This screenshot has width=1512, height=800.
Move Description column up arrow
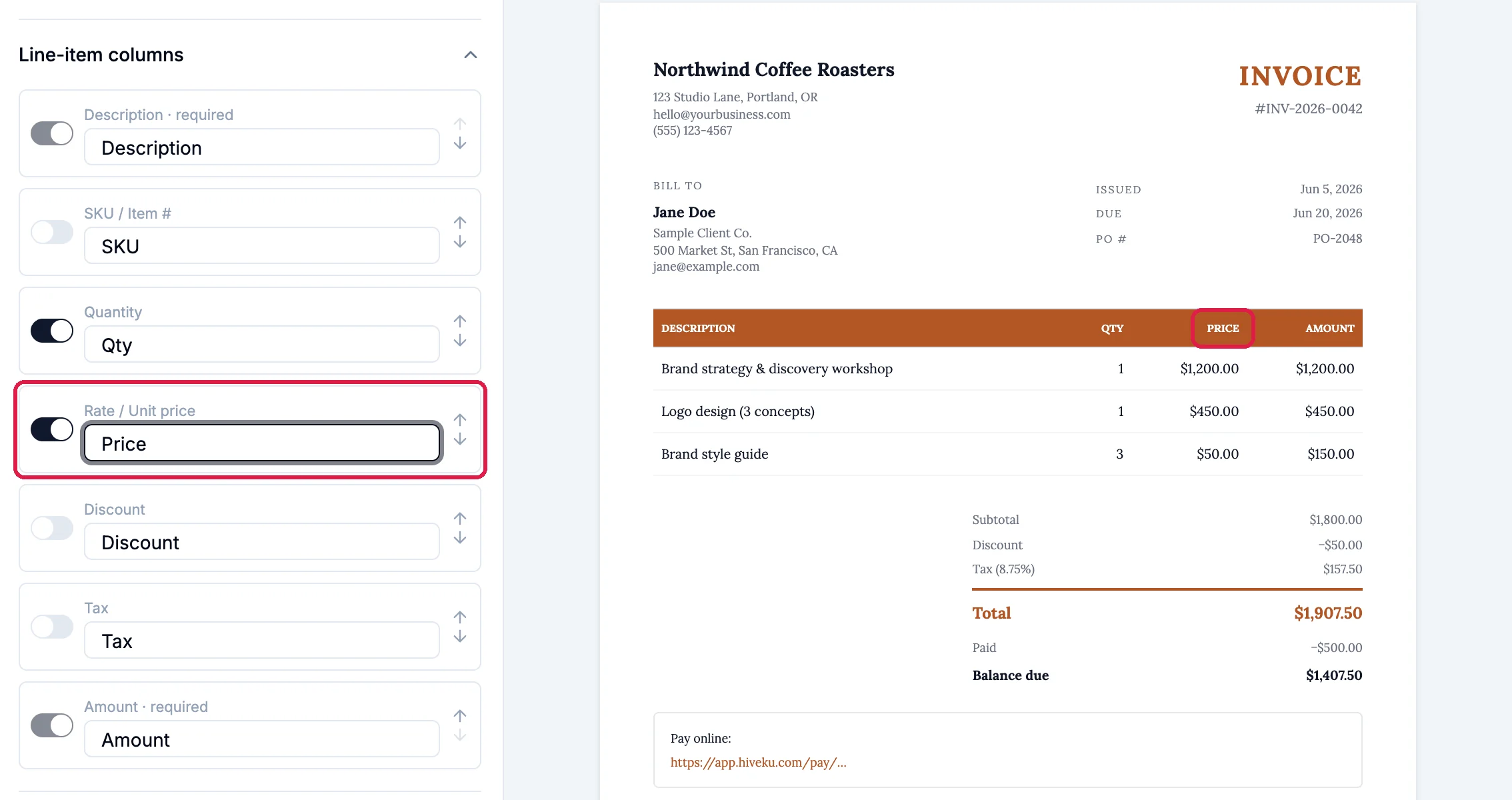coord(460,123)
